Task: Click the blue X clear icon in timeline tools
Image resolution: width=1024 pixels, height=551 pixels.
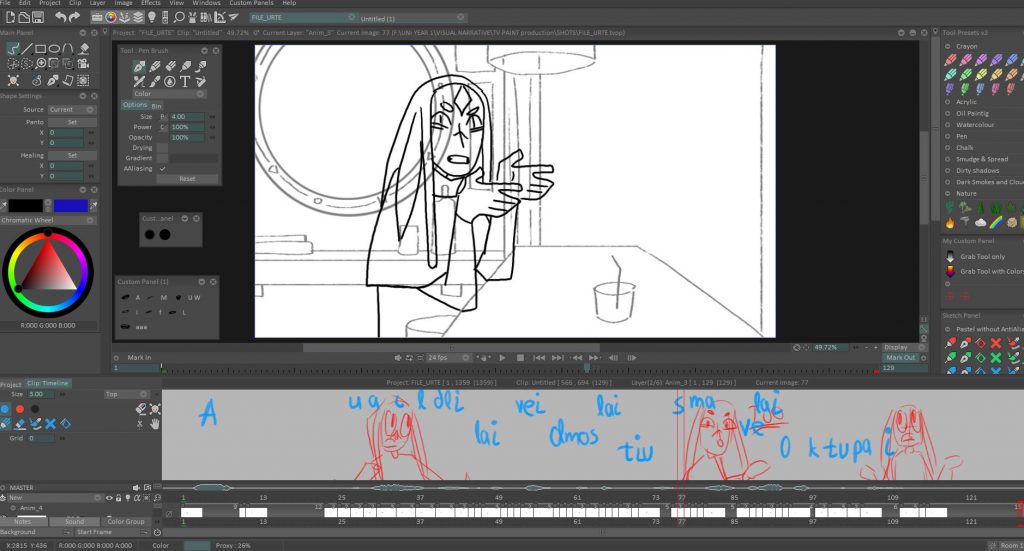Action: click(x=50, y=424)
